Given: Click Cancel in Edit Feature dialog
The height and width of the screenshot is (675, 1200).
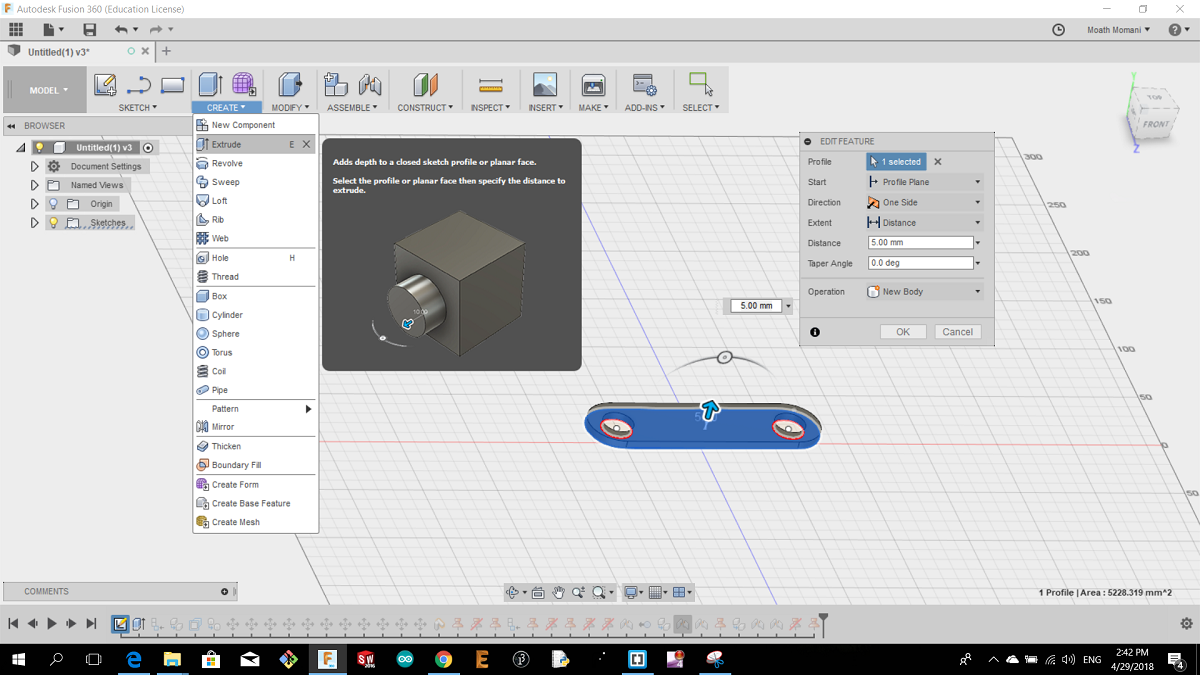Looking at the screenshot, I should point(957,332).
